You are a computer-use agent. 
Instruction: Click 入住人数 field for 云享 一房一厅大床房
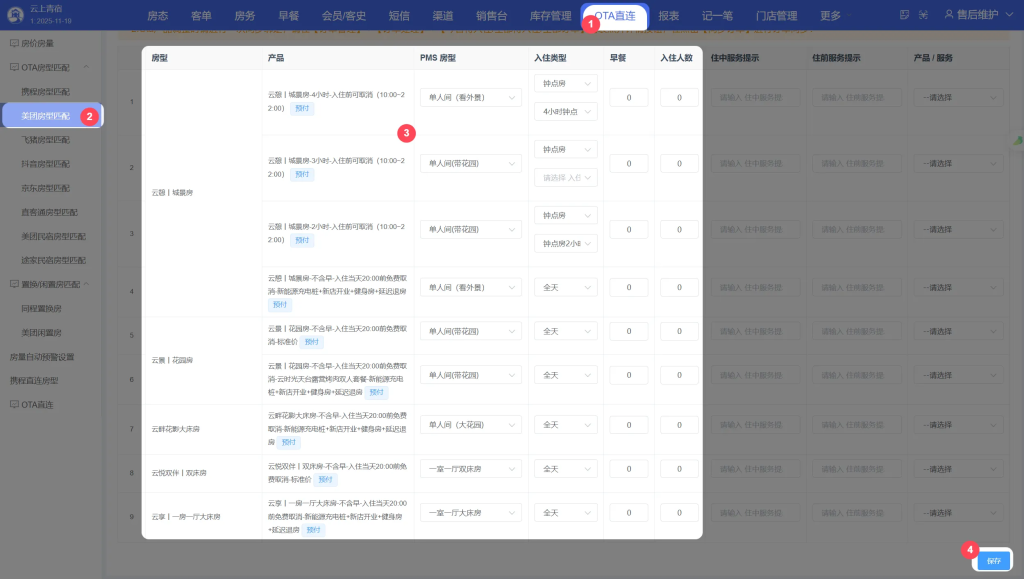(x=679, y=512)
